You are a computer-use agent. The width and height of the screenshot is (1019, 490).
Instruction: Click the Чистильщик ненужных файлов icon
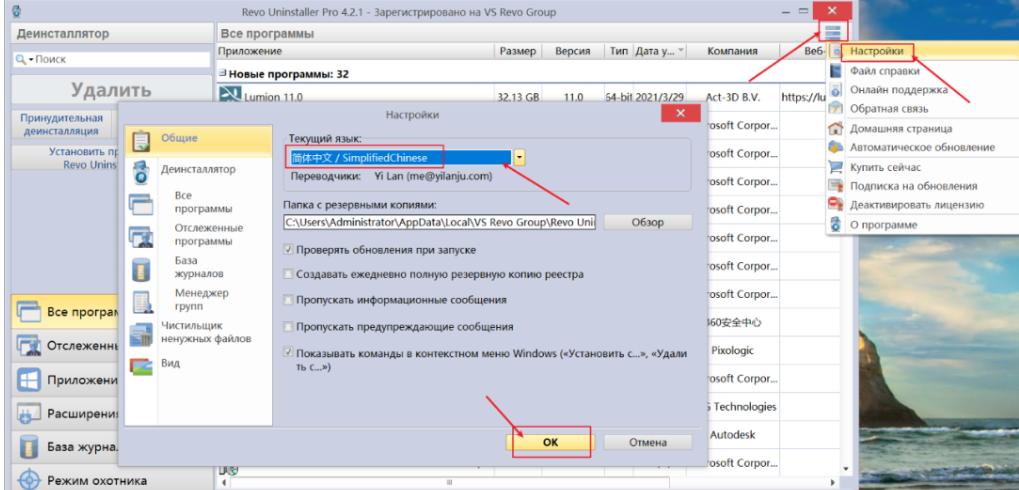coord(141,334)
